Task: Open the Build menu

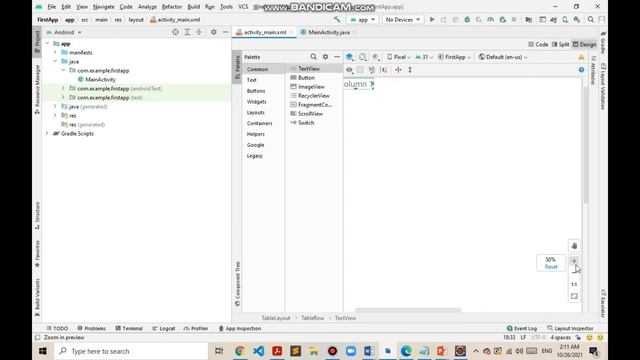Action: click(x=193, y=7)
